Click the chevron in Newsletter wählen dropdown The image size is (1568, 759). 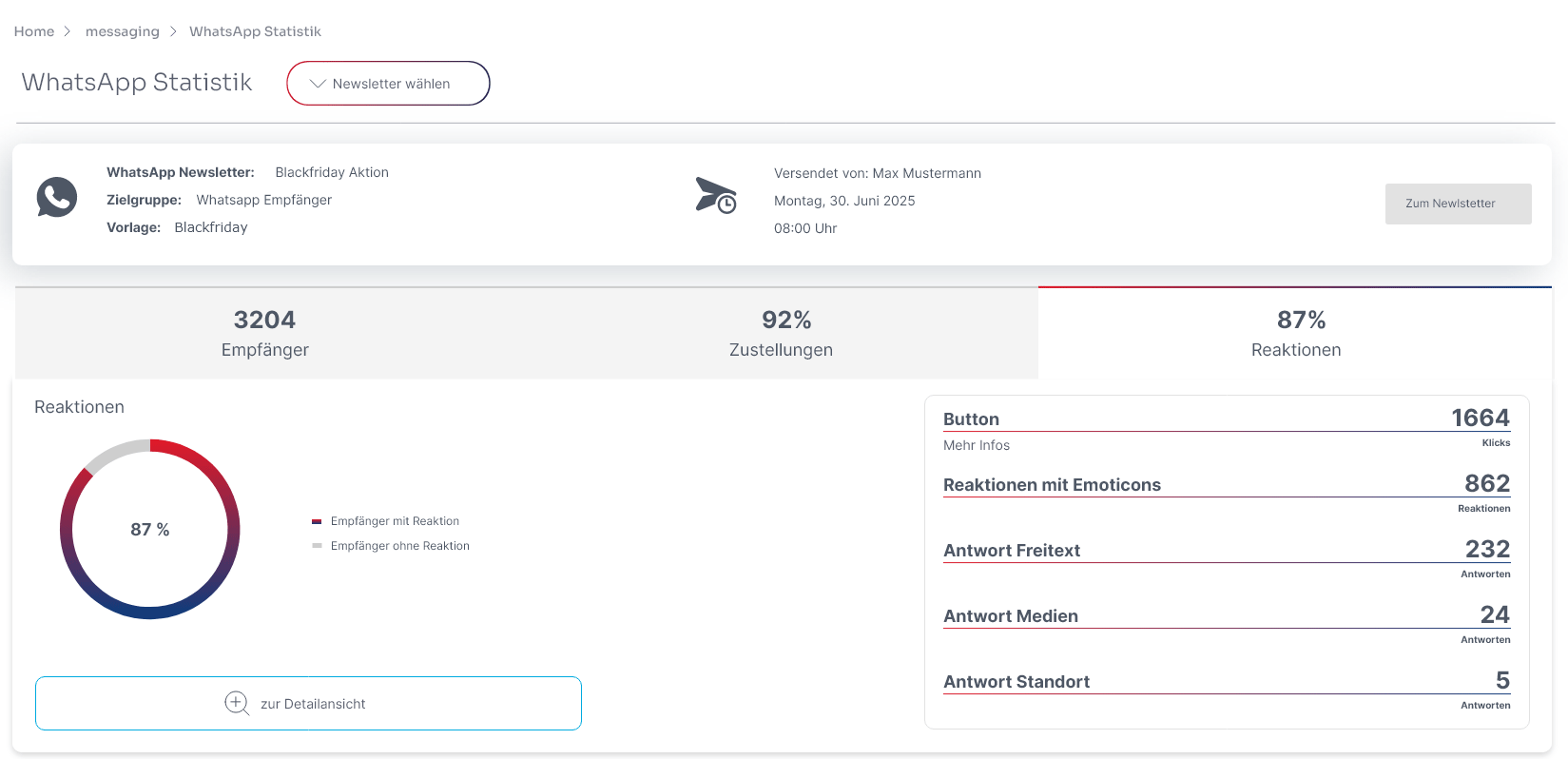(x=319, y=84)
